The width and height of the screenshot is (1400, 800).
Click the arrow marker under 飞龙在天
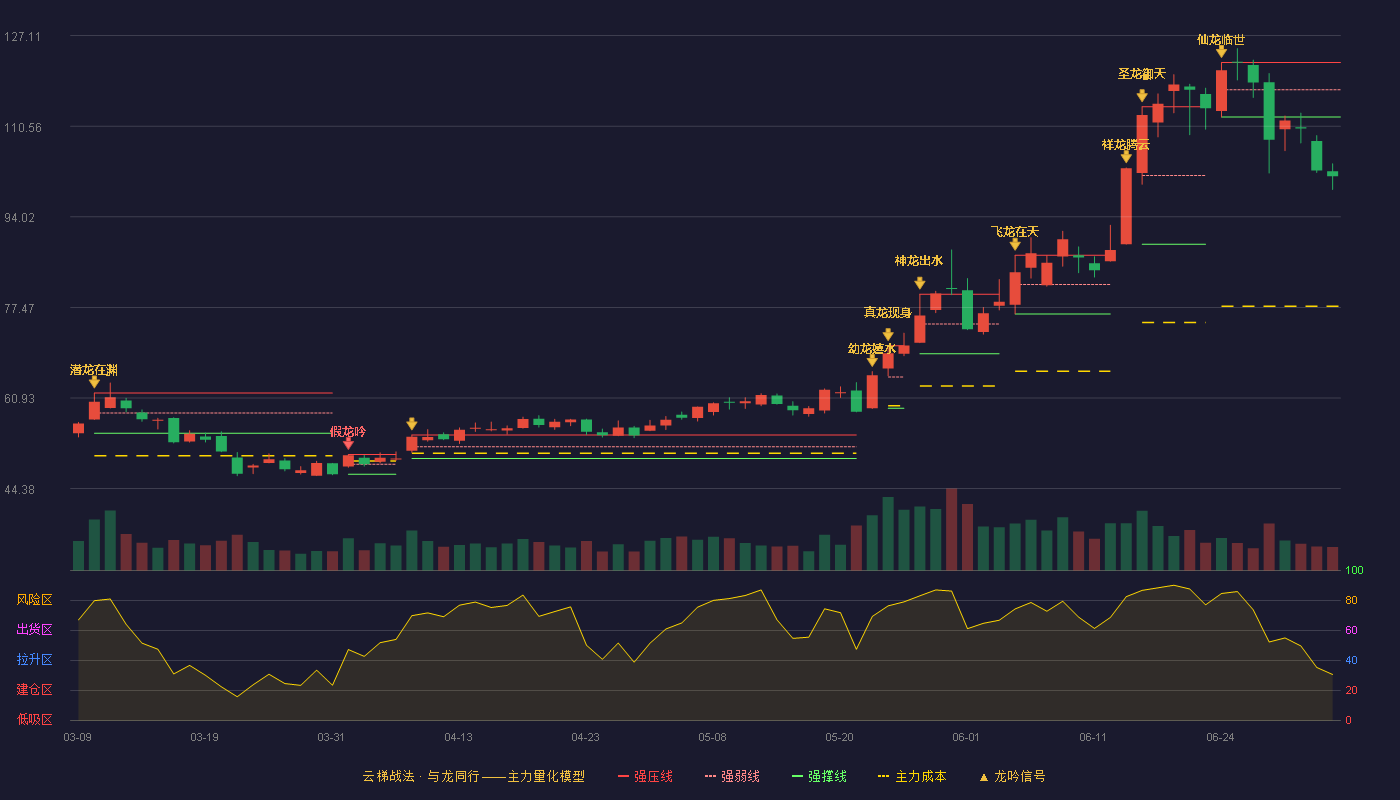(1015, 244)
